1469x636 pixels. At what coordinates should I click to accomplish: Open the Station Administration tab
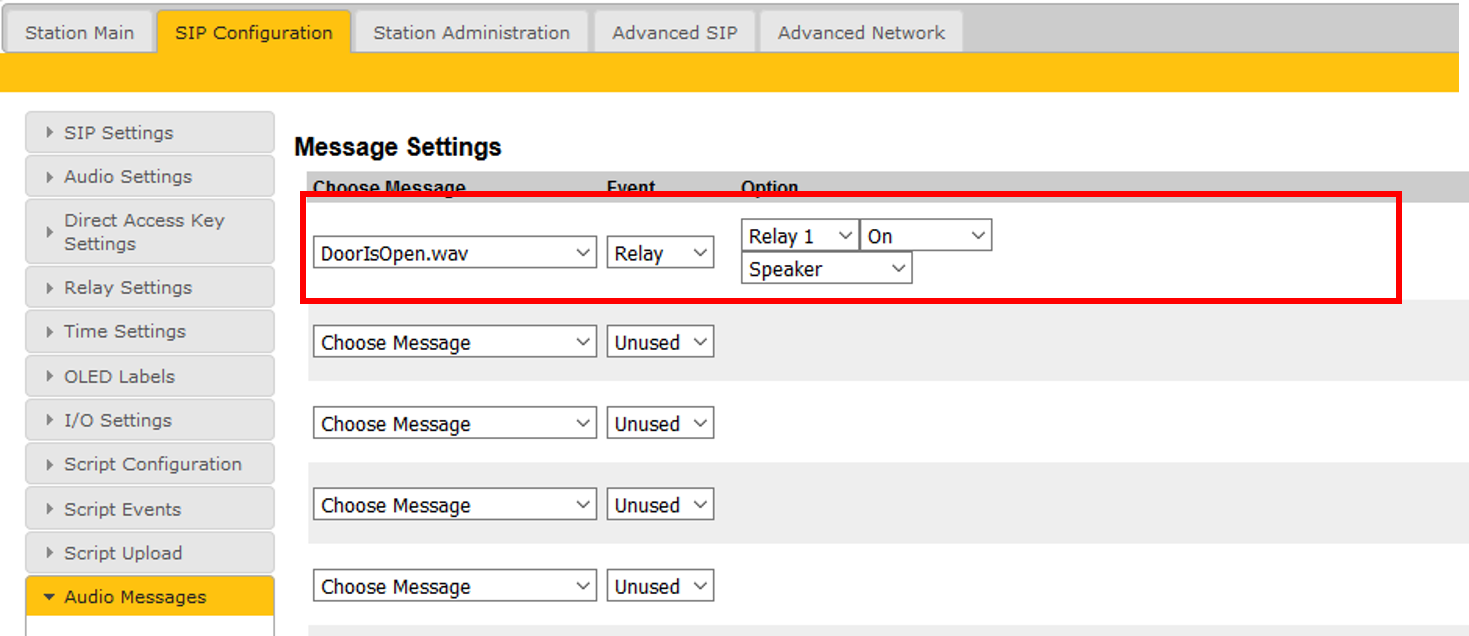tap(471, 32)
